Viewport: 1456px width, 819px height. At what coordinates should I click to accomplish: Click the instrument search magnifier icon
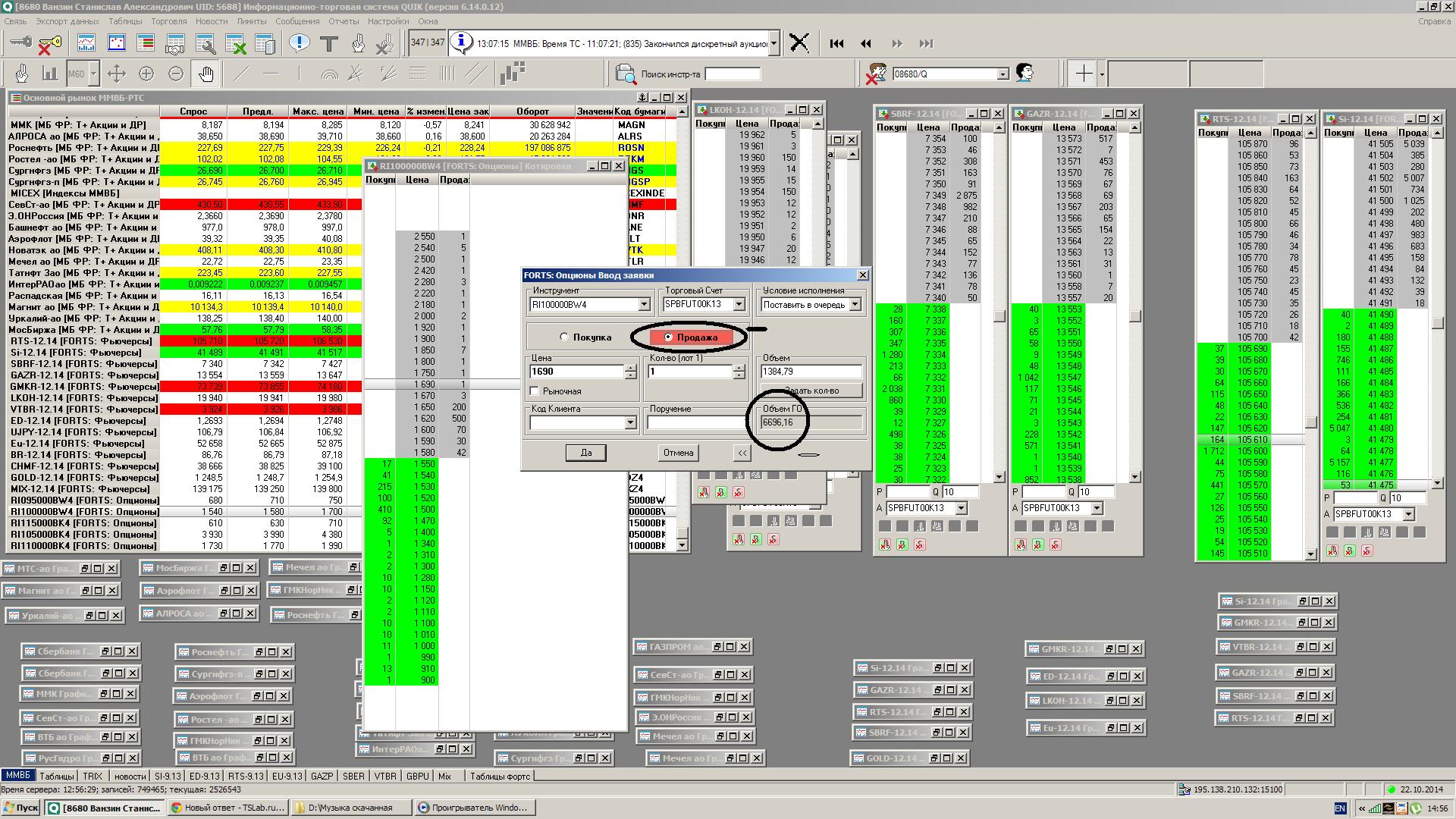626,74
